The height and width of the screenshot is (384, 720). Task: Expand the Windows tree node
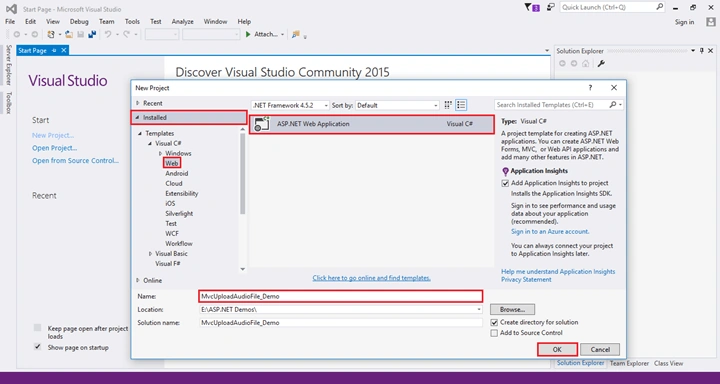click(x=160, y=153)
